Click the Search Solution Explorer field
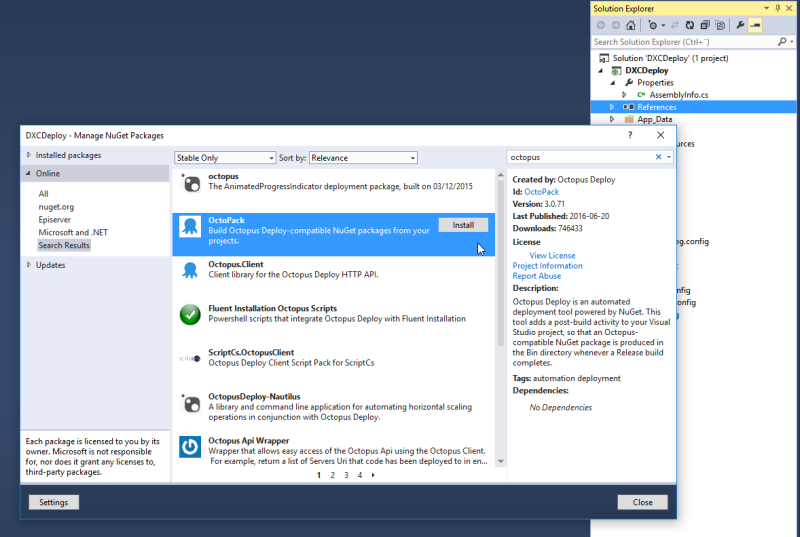The image size is (800, 537). point(690,42)
